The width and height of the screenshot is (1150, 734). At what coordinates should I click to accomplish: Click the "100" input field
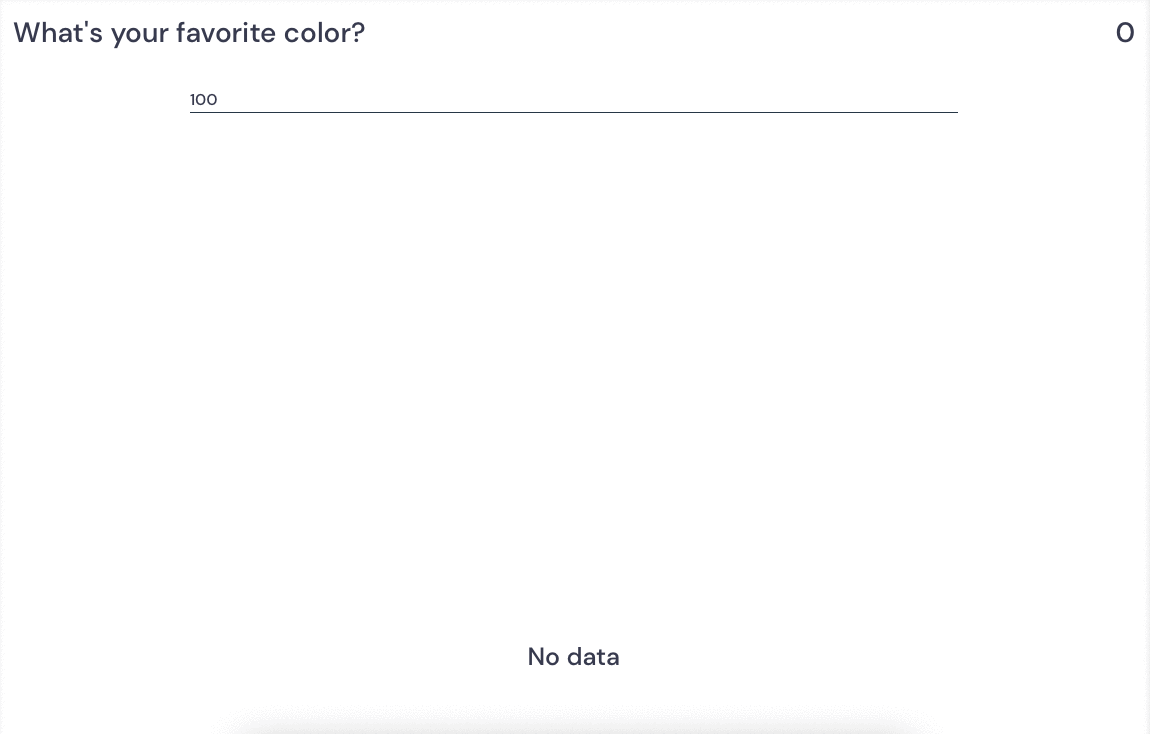pyautogui.click(x=573, y=99)
